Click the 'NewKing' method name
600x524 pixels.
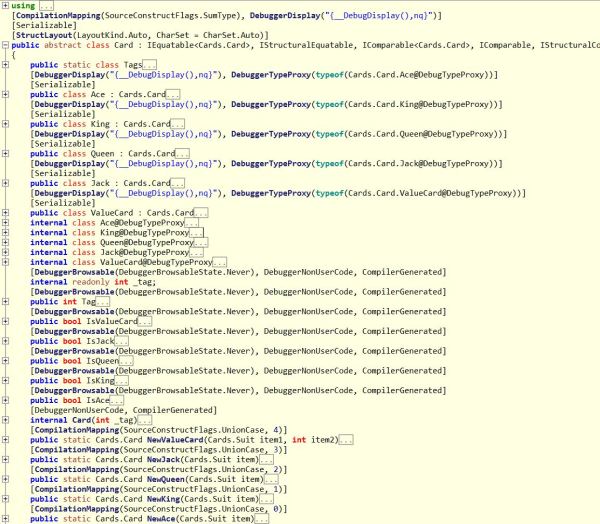[x=163, y=499]
